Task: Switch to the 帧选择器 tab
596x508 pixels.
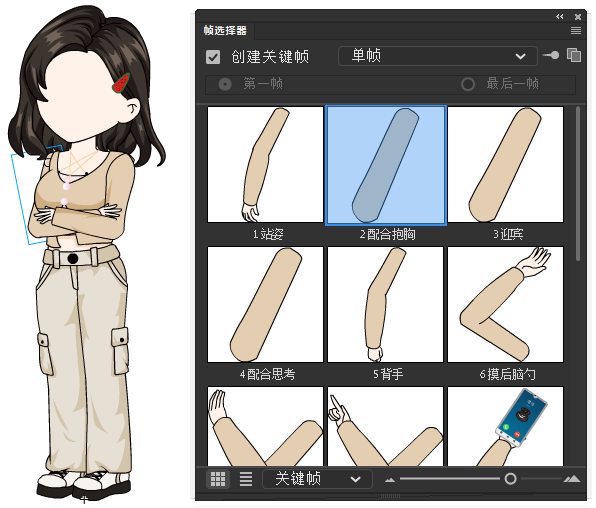Action: tap(225, 30)
